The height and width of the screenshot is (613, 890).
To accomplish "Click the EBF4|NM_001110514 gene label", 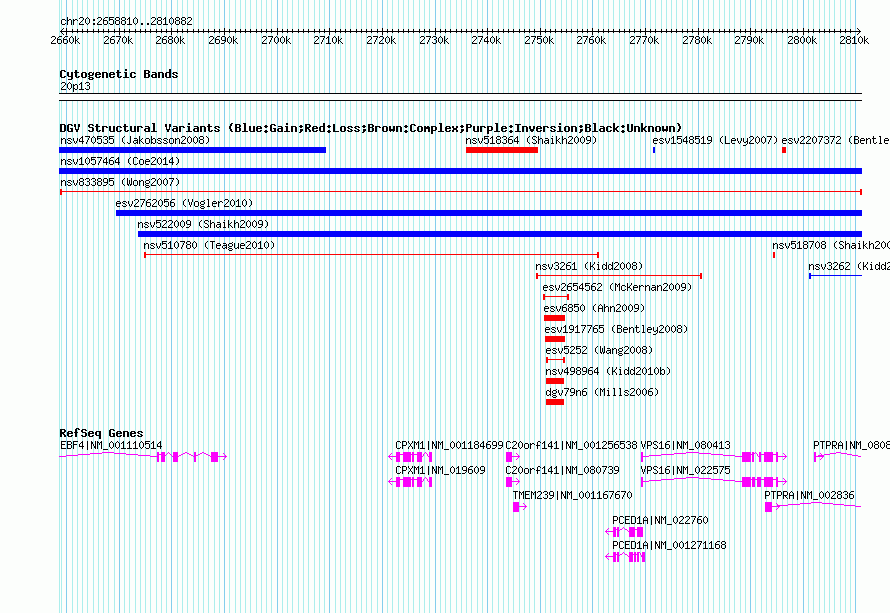I will coord(111,446).
